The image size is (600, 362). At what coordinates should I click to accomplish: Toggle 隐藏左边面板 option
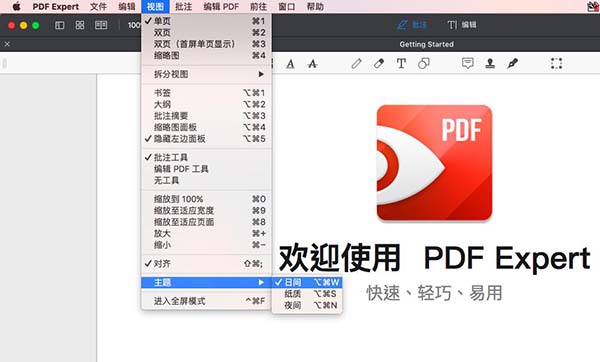tap(206, 139)
